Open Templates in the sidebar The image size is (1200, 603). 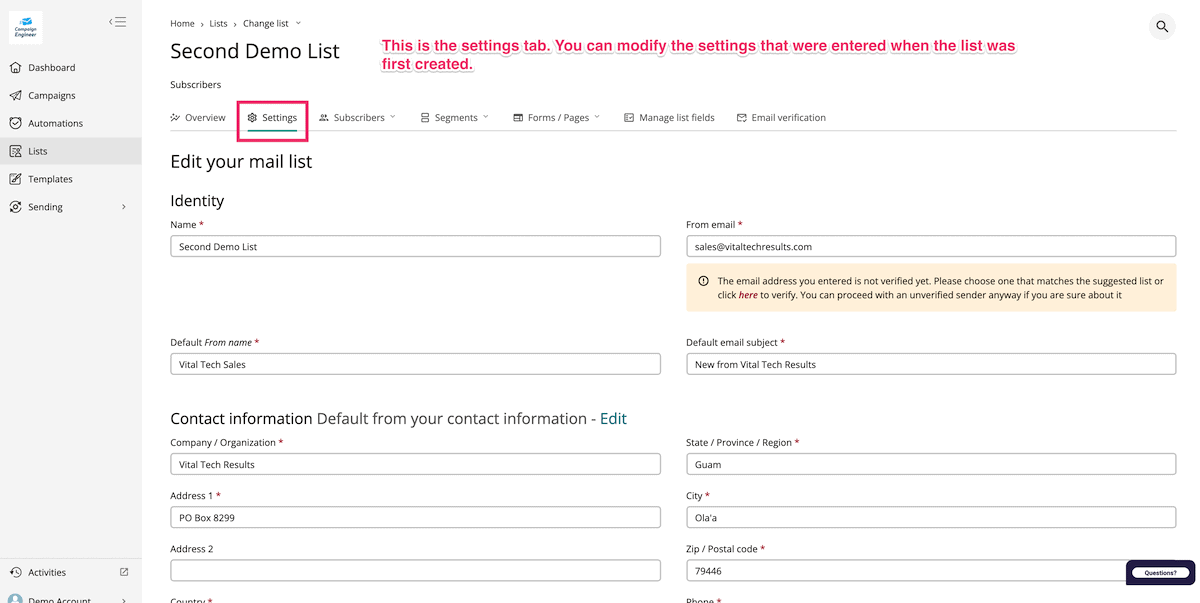[x=50, y=179]
